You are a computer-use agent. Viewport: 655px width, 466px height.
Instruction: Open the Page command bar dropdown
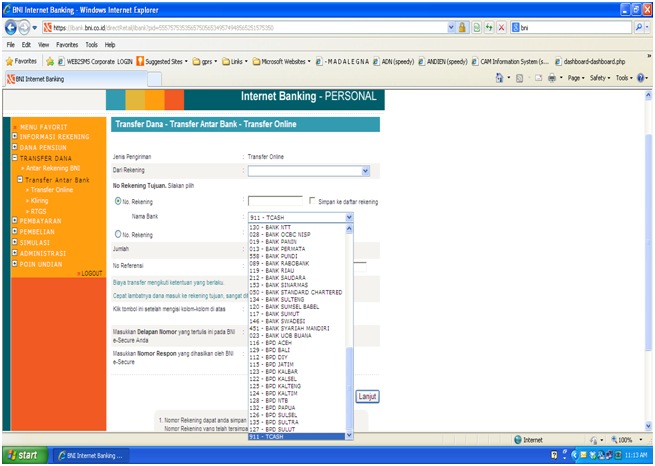tap(576, 78)
